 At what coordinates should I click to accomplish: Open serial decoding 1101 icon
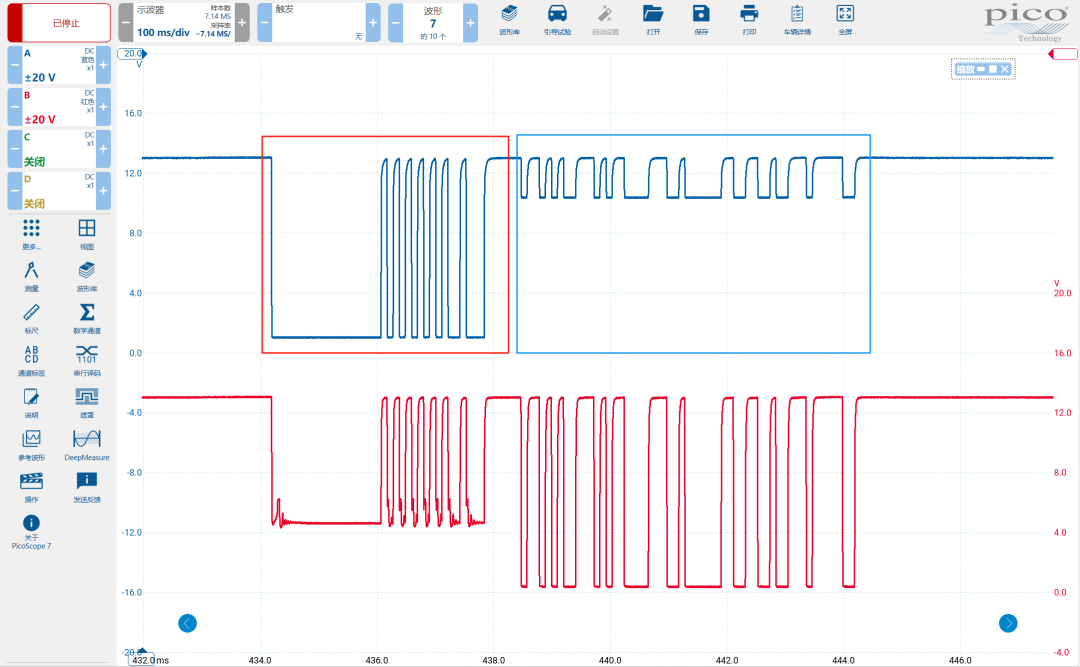(87, 361)
